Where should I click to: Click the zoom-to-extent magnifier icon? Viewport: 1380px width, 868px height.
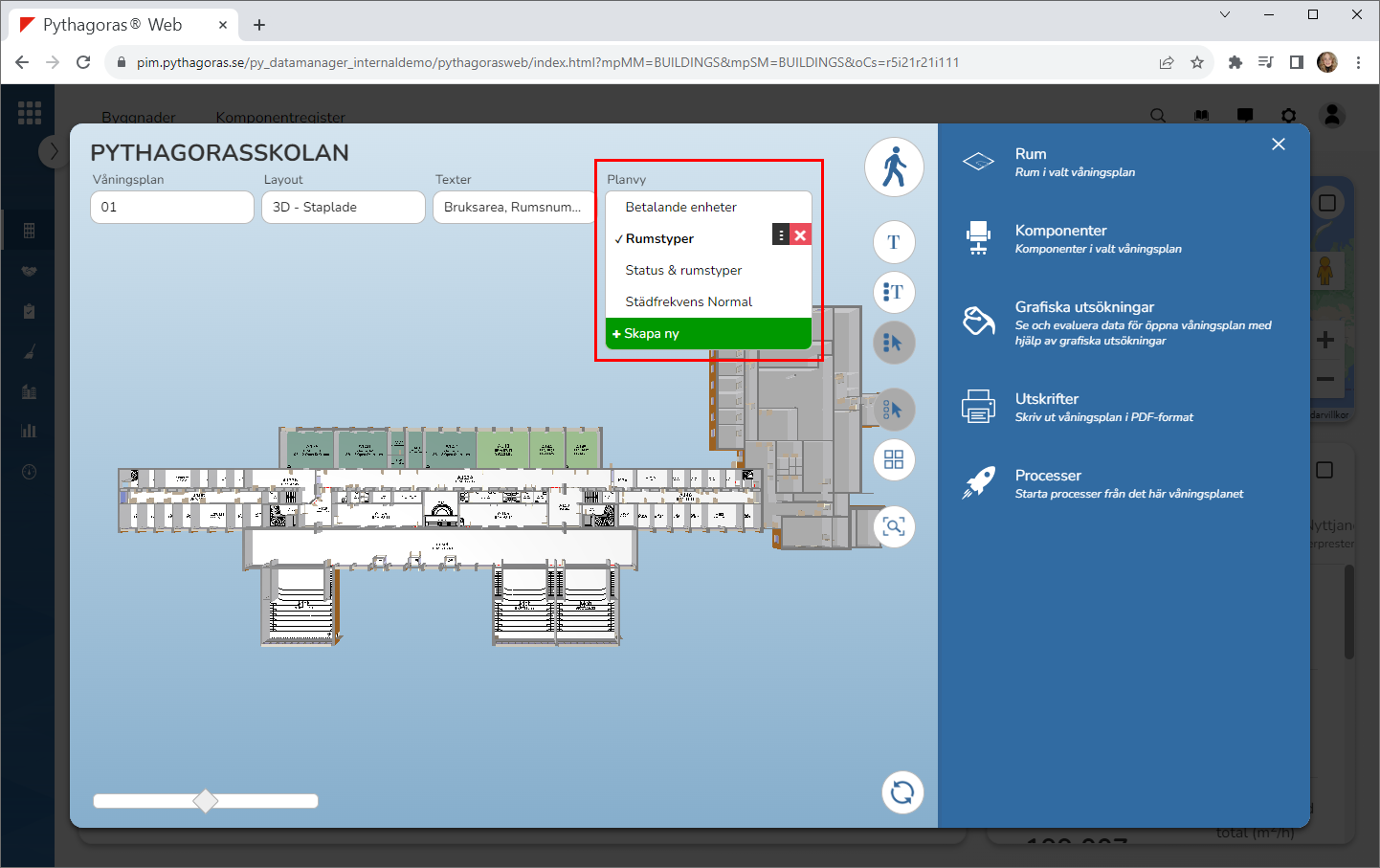point(894,527)
